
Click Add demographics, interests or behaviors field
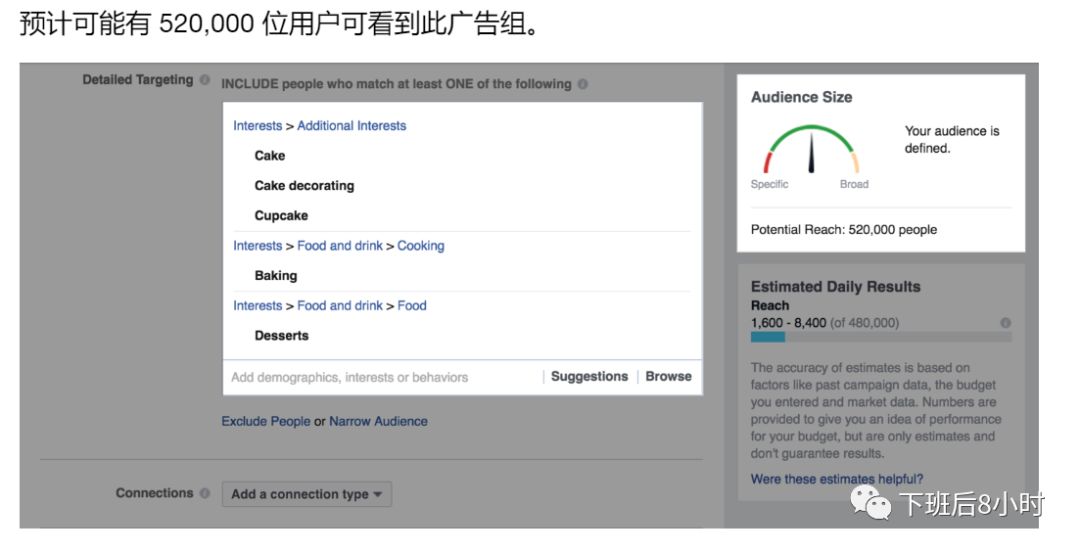pyautogui.click(x=382, y=377)
